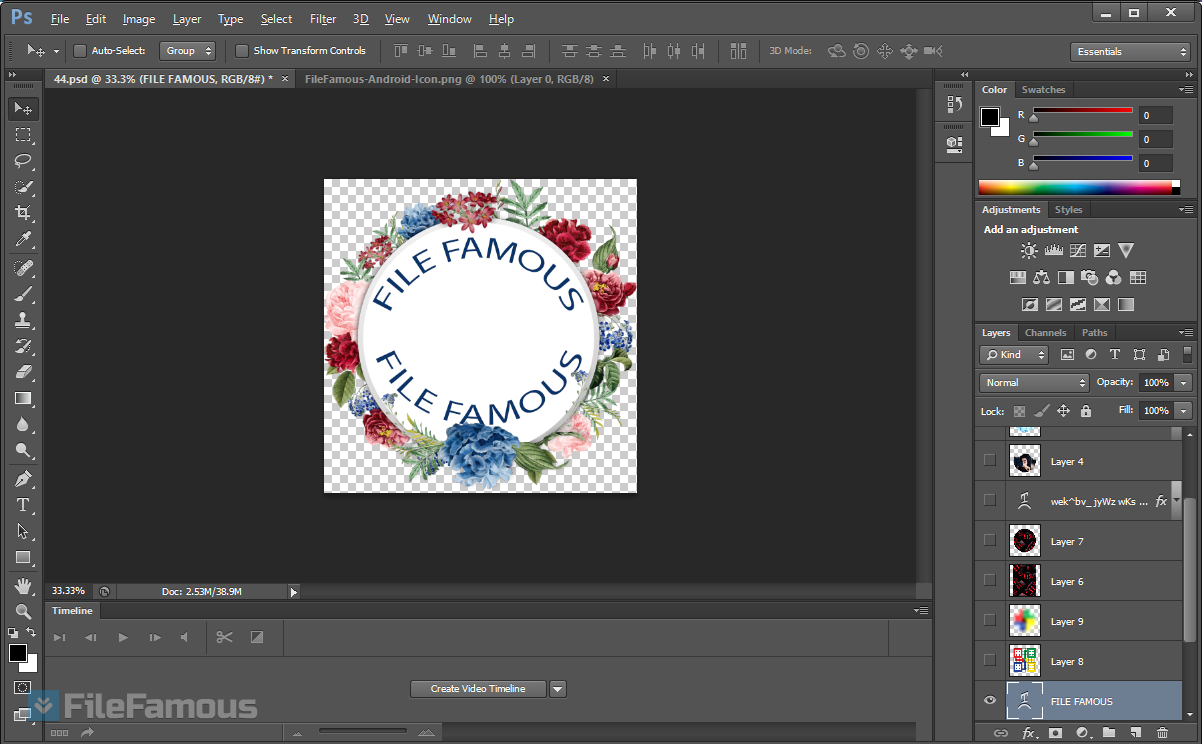Open the Normal blend mode dropdown
Viewport: 1202px width, 744px height.
point(1034,383)
